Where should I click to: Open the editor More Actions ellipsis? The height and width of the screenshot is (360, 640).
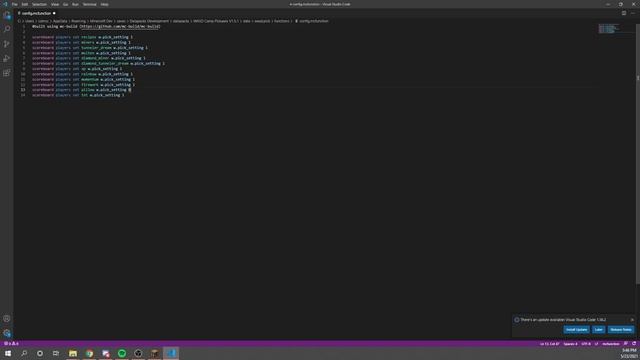click(x=633, y=13)
